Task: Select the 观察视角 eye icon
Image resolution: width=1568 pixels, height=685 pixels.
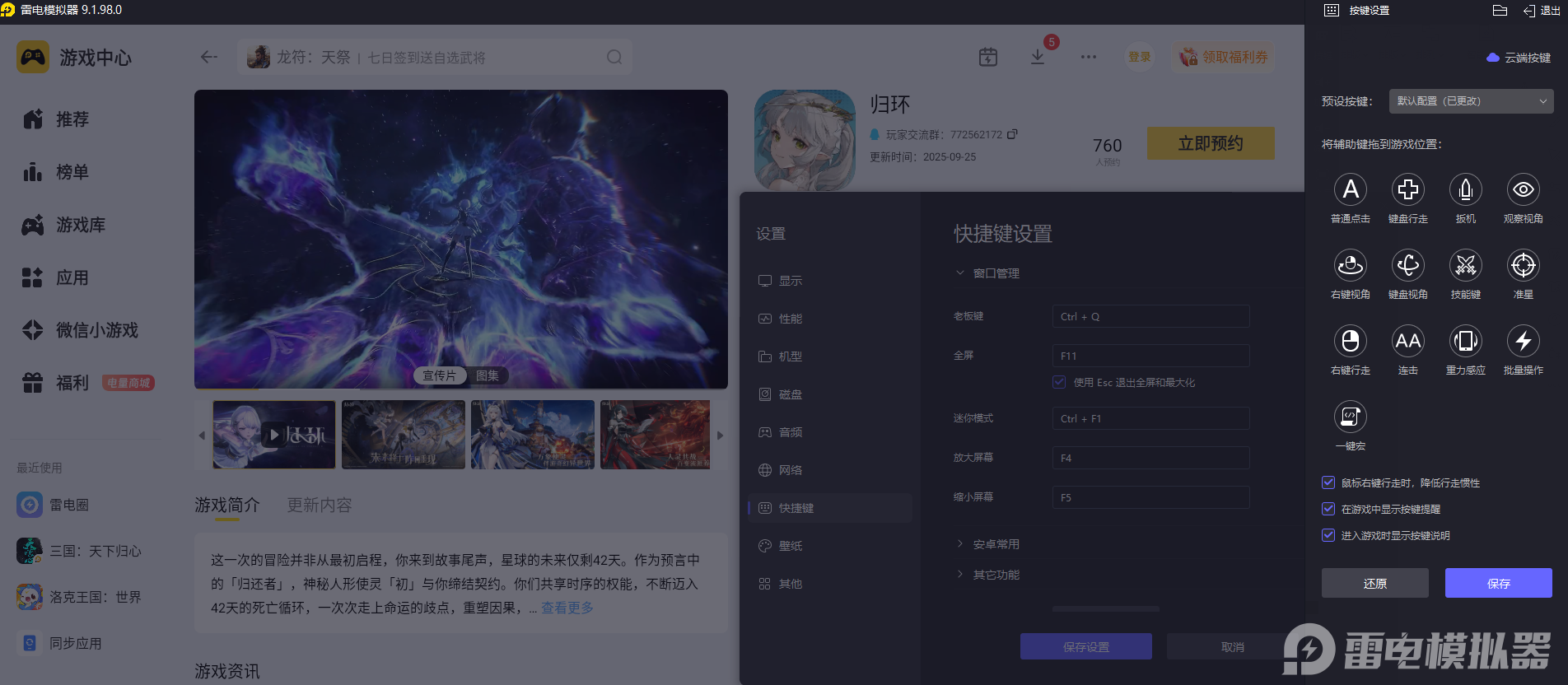Action: click(1524, 189)
